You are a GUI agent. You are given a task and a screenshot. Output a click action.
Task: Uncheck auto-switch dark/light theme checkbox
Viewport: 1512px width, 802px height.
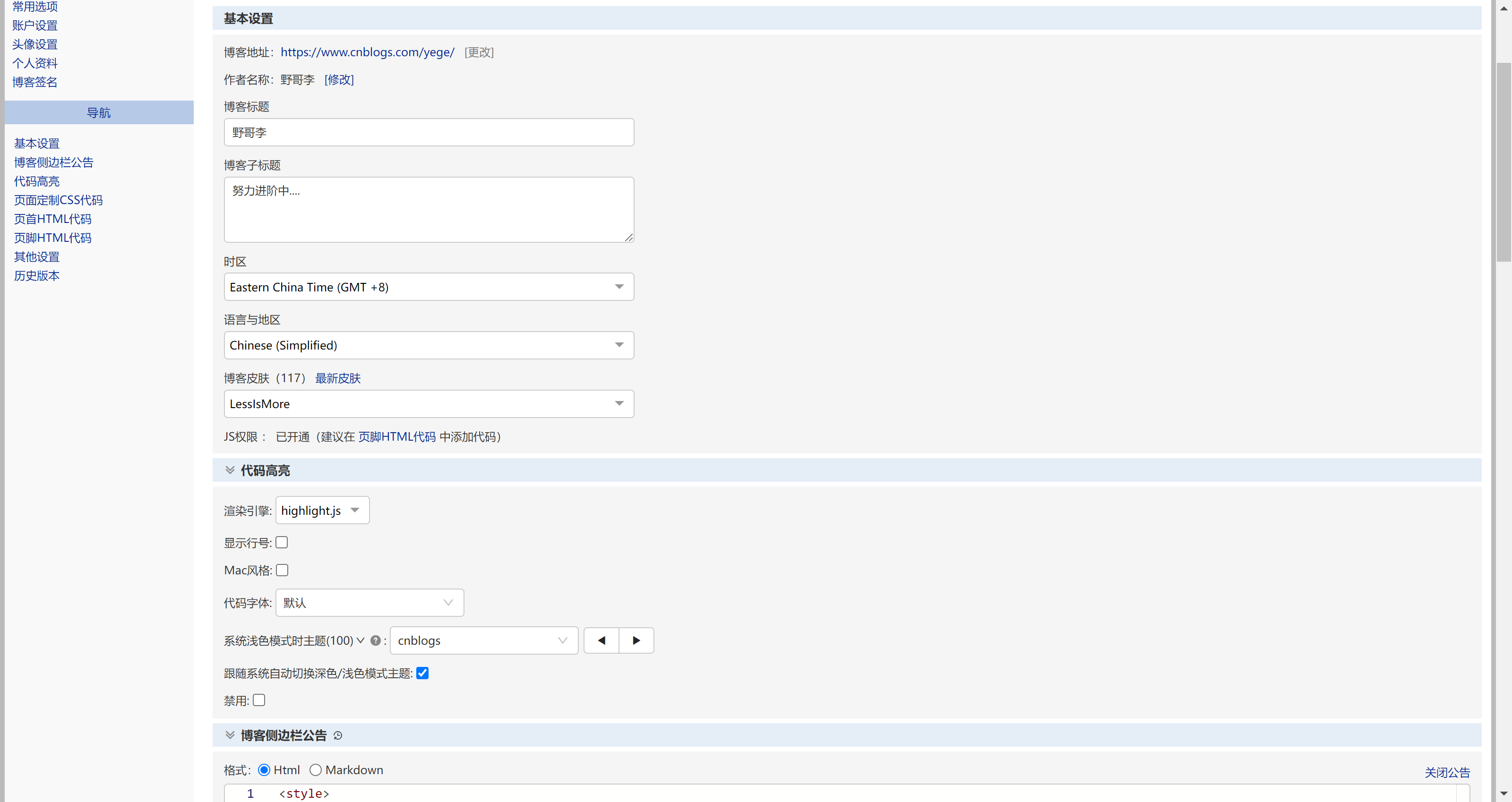pyautogui.click(x=422, y=673)
